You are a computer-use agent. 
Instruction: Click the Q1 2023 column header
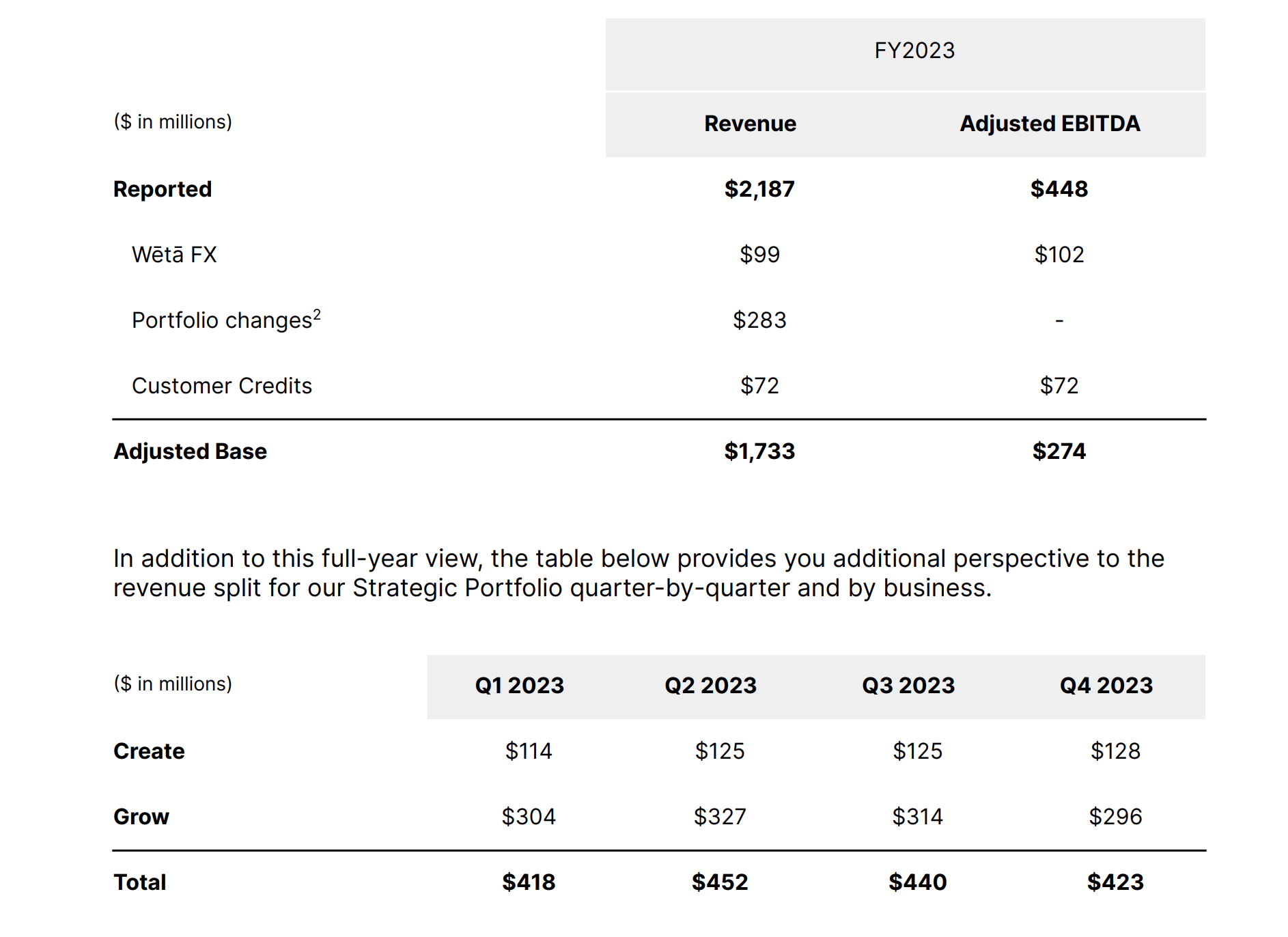(x=519, y=686)
